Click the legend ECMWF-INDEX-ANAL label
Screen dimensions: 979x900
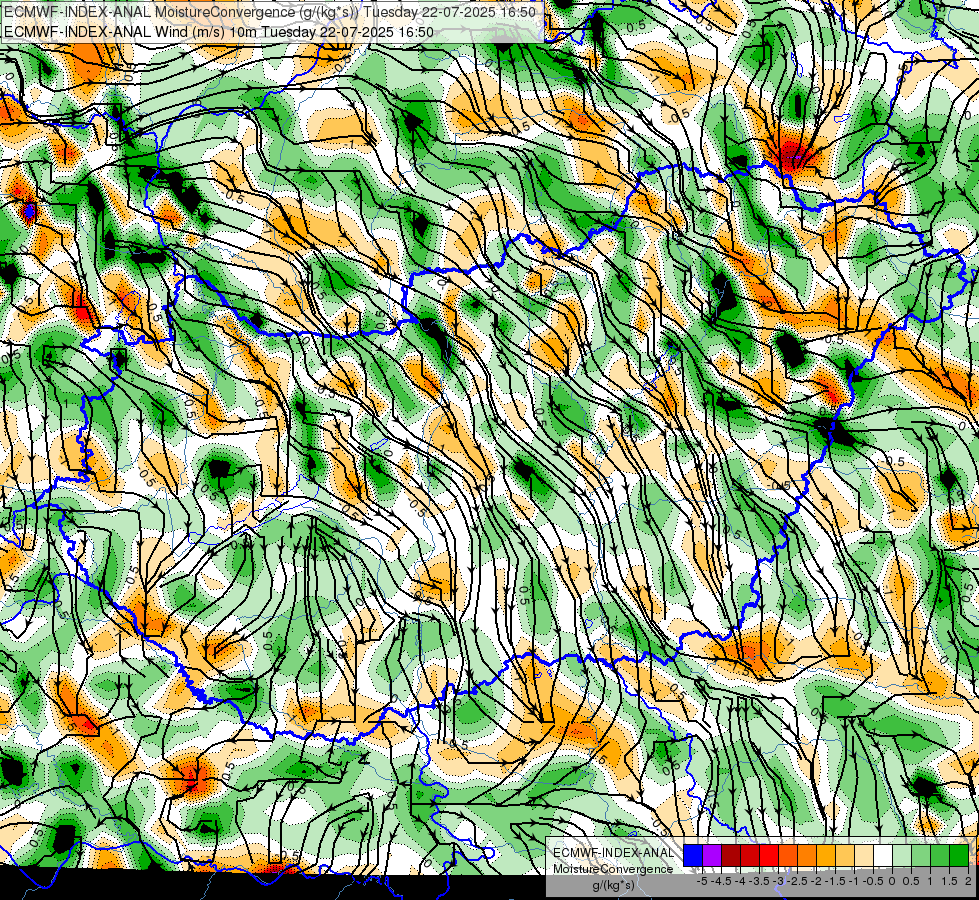(x=614, y=853)
